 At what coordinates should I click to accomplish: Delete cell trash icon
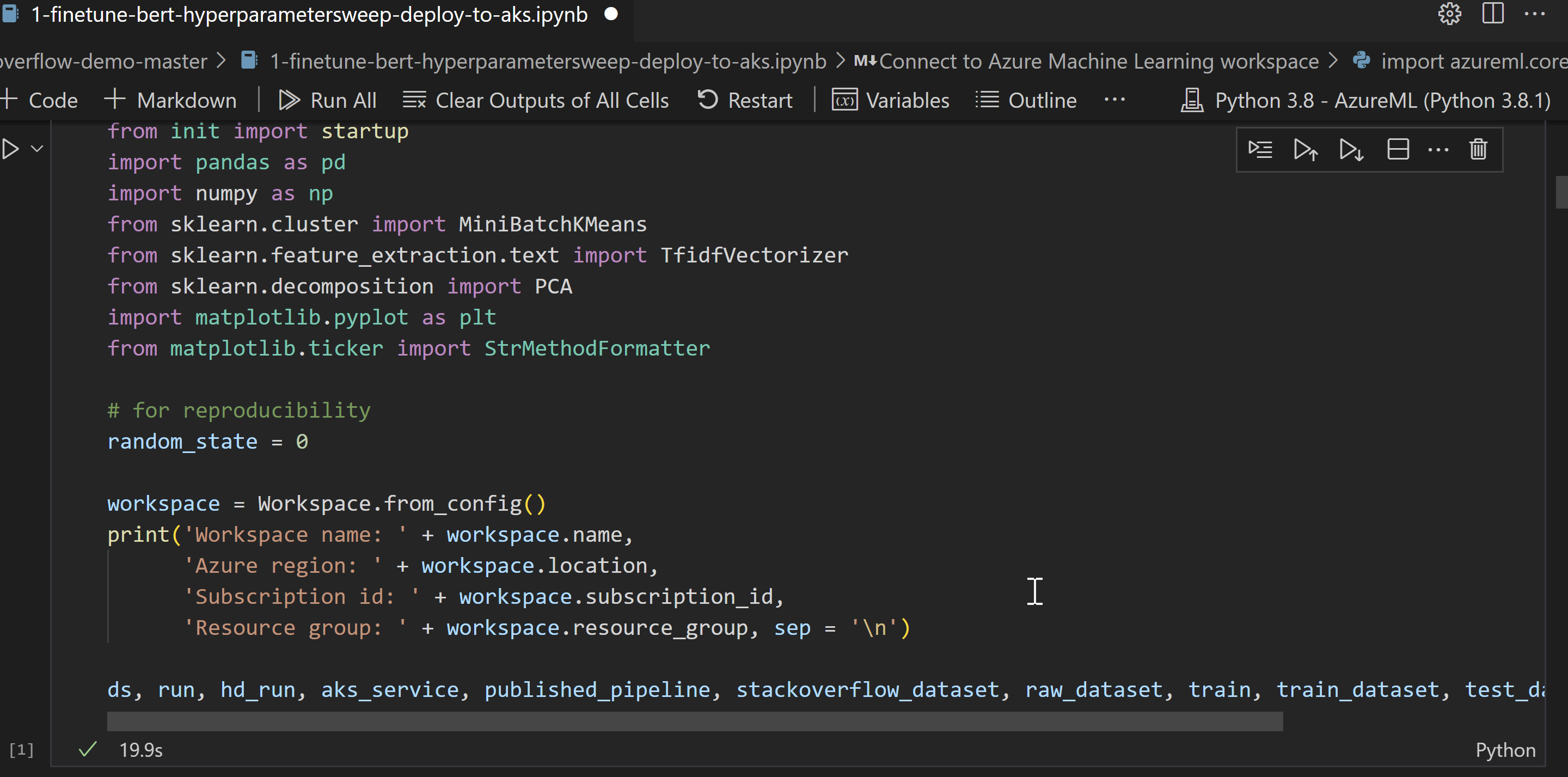click(1479, 149)
